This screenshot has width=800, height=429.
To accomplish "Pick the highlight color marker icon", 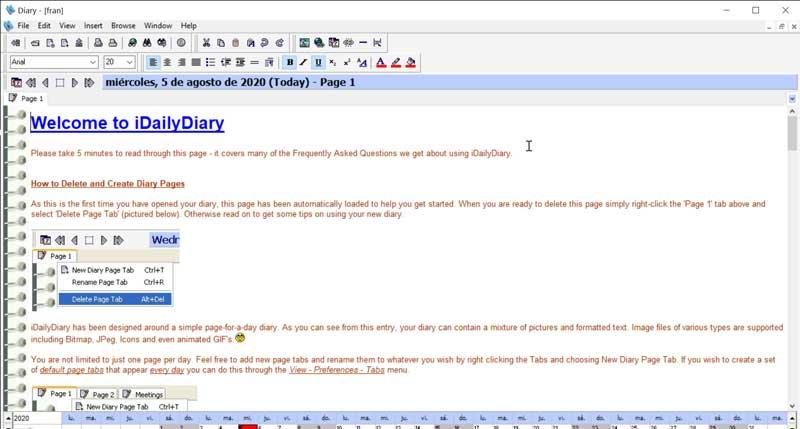I will tap(395, 62).
